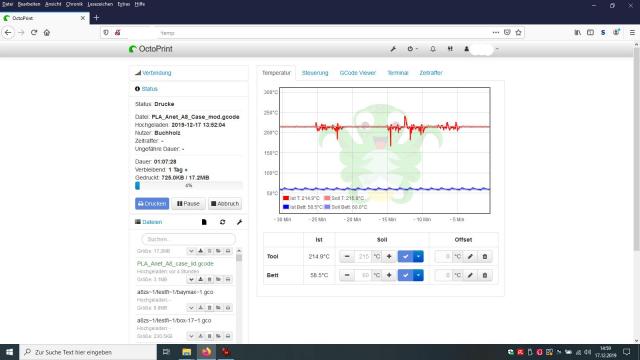Open Windows Start menu
The image size is (640, 360).
[9, 352]
